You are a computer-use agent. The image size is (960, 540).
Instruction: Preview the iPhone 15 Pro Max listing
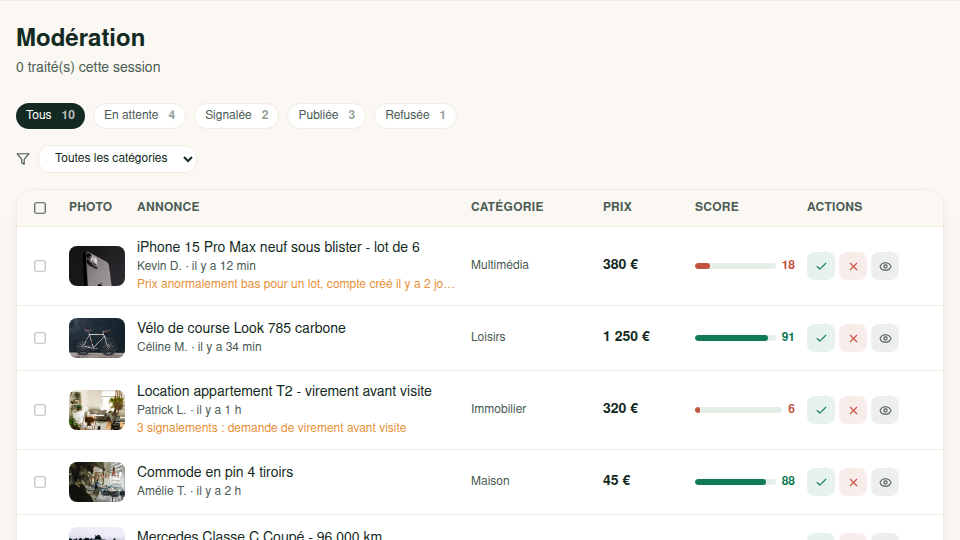point(885,266)
